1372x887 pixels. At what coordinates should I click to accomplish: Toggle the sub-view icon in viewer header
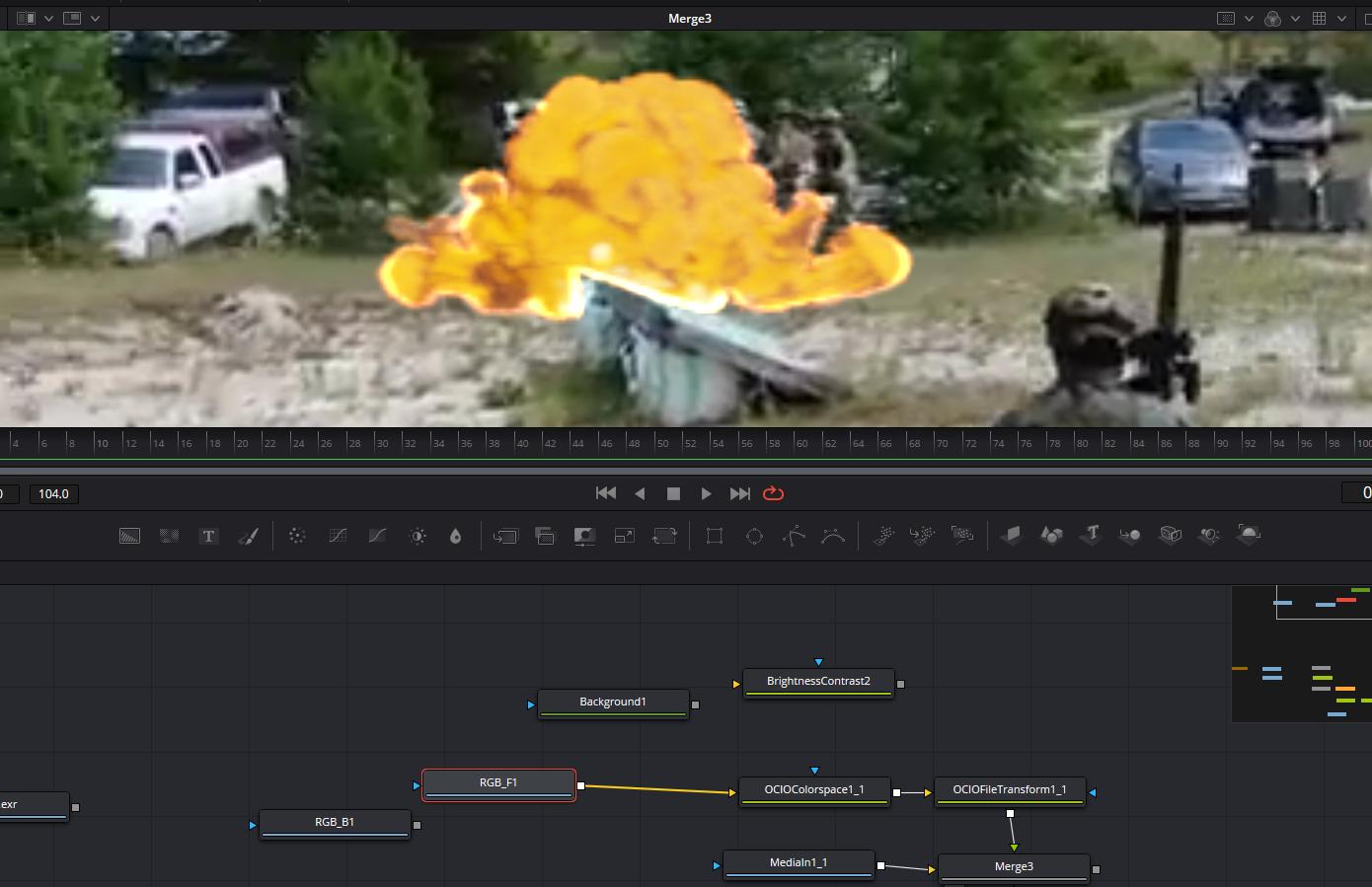coord(72,18)
